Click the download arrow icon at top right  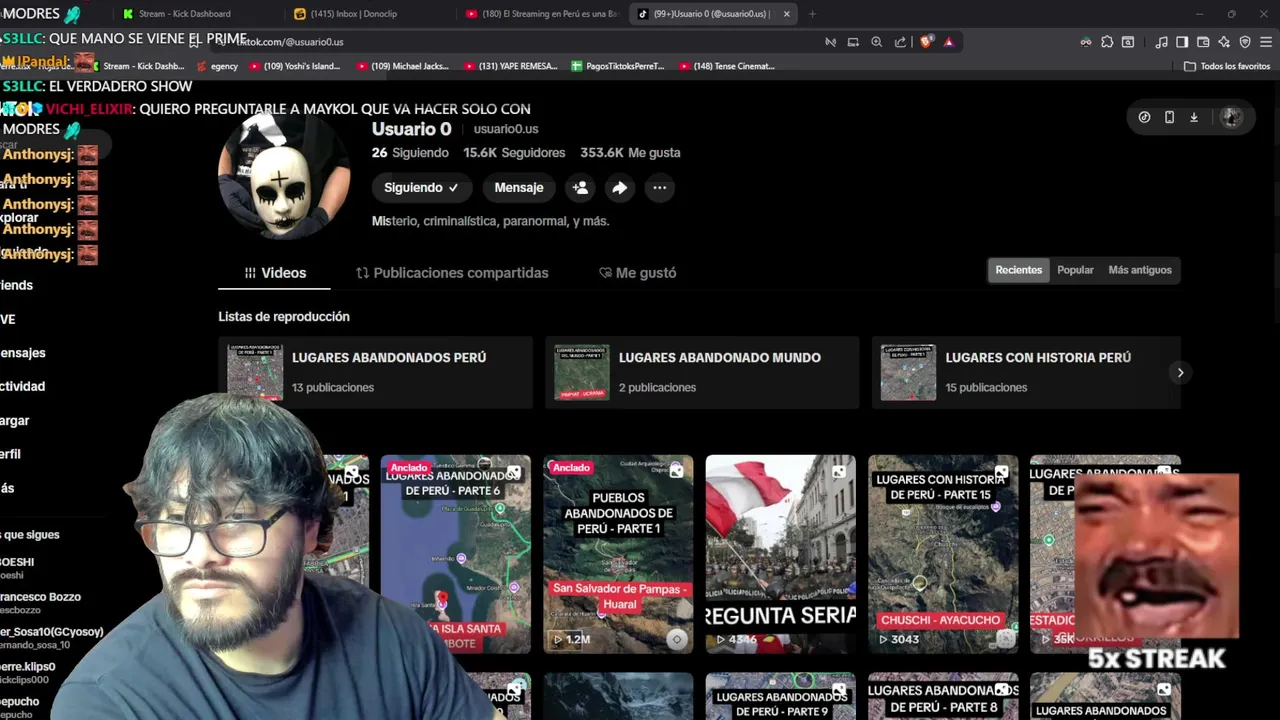click(1194, 117)
